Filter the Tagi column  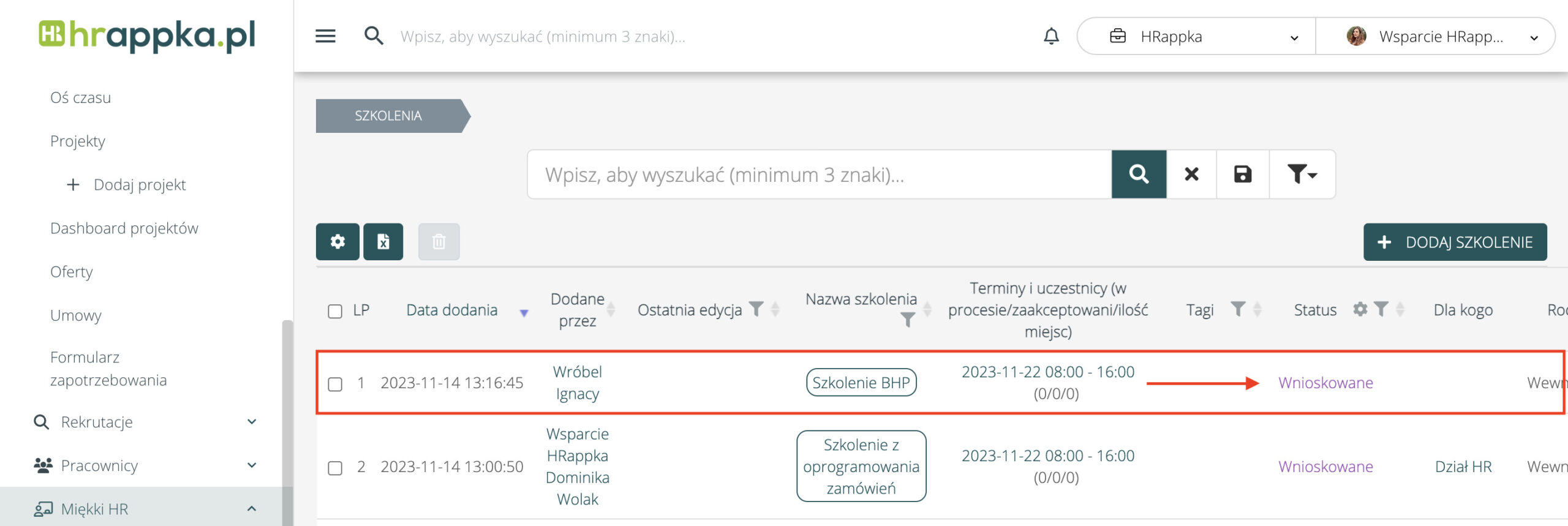point(1238,309)
